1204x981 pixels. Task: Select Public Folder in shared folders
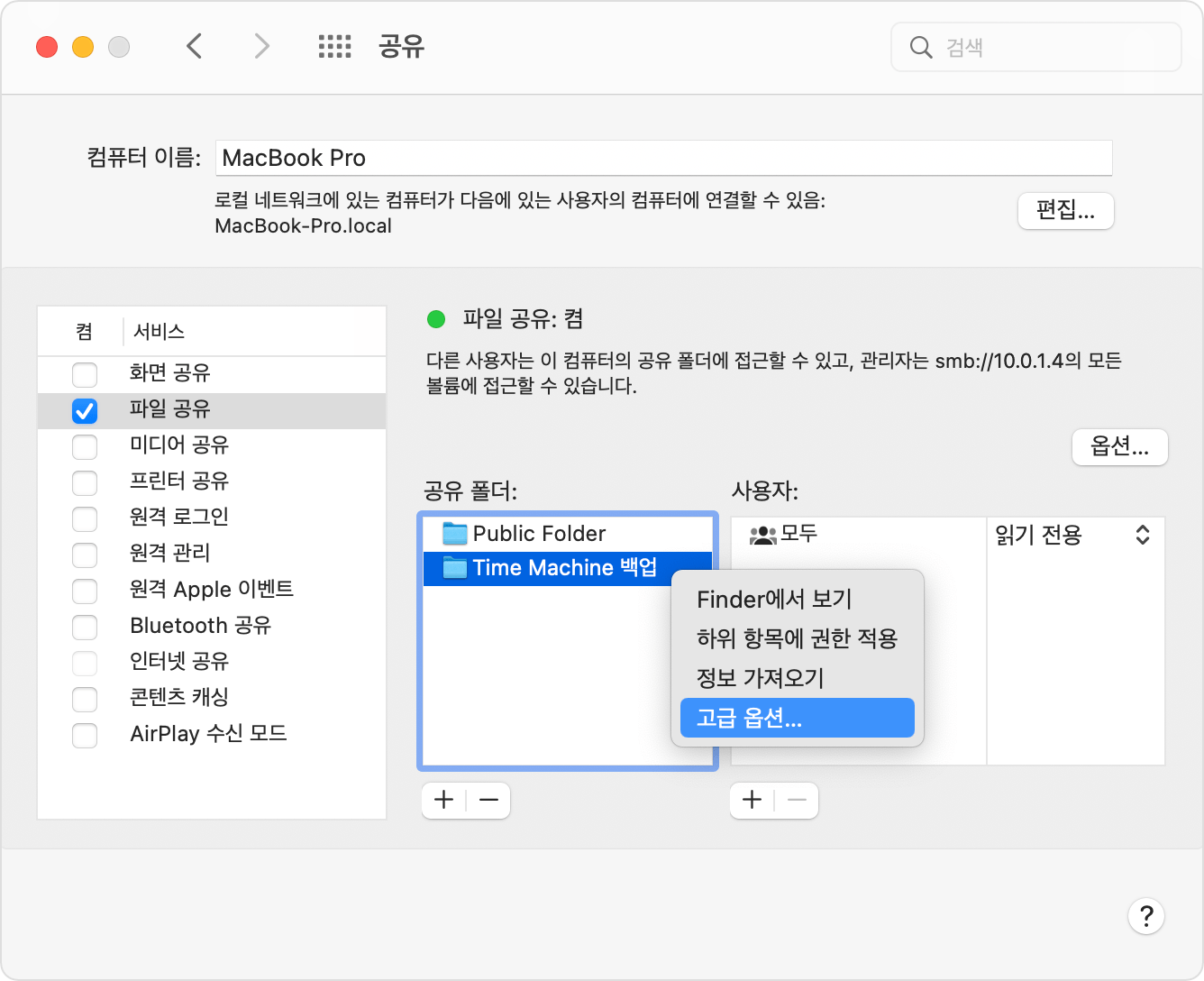point(568,534)
